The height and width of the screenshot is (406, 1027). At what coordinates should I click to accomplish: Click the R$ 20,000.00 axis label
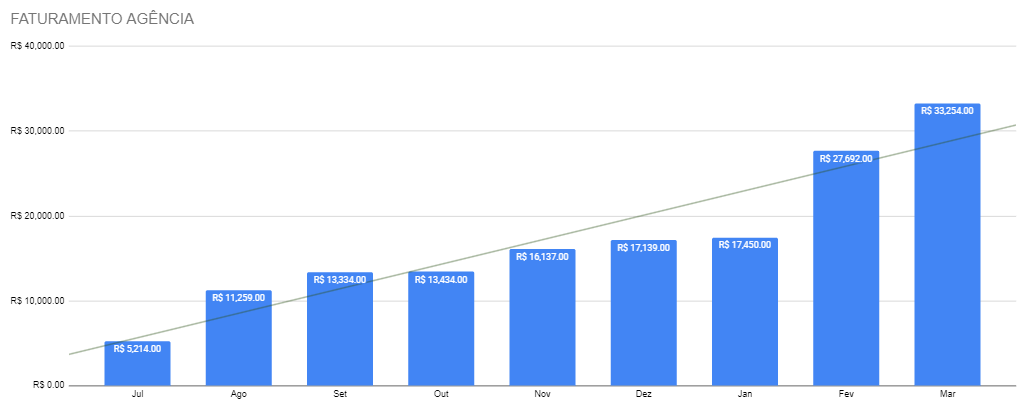click(x=37, y=216)
